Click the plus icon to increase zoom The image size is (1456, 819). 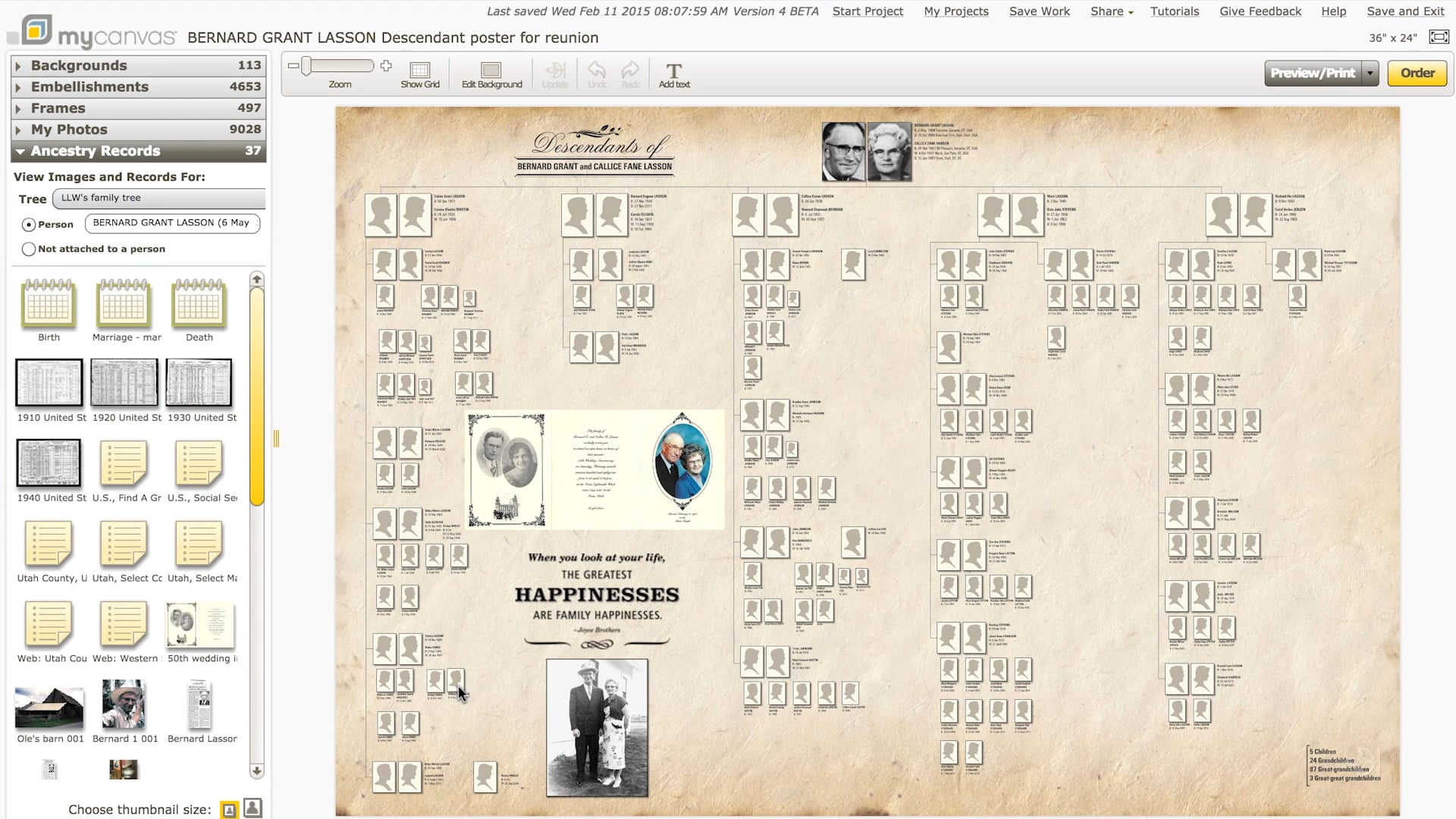coord(386,65)
